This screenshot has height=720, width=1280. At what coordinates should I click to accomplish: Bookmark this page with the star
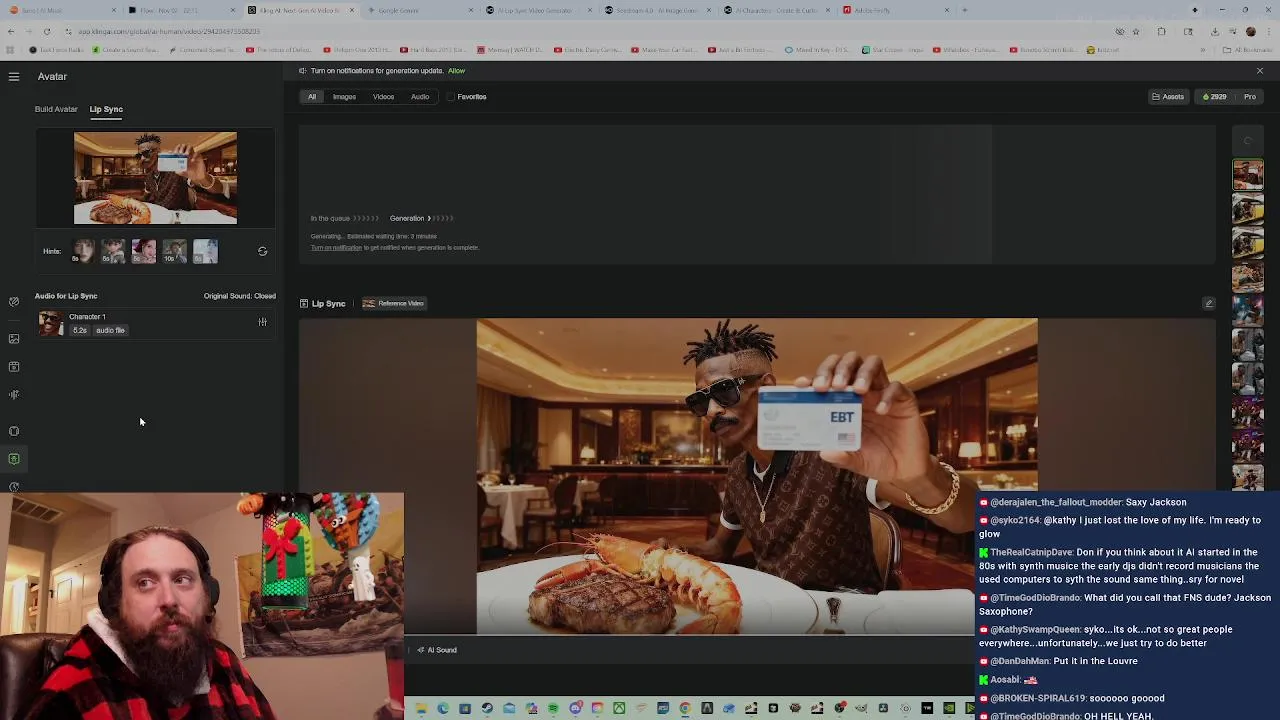pyautogui.click(x=1135, y=31)
